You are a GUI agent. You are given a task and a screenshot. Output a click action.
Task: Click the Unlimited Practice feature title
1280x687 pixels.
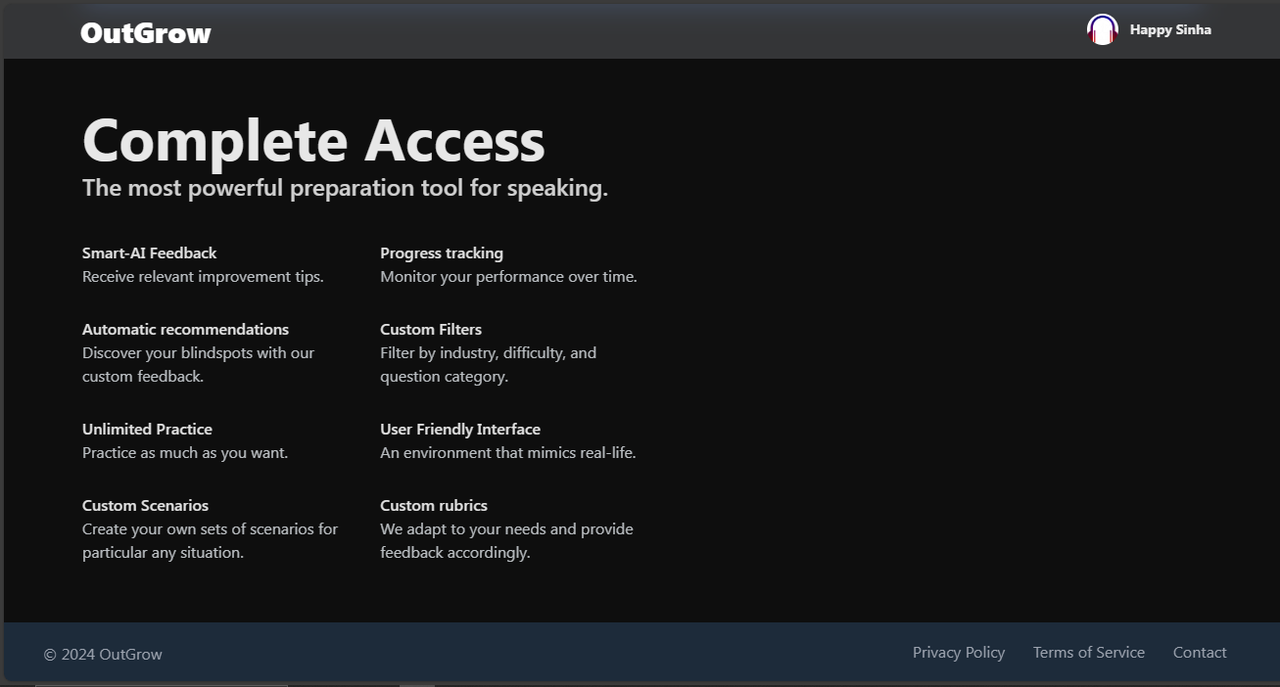(x=147, y=429)
